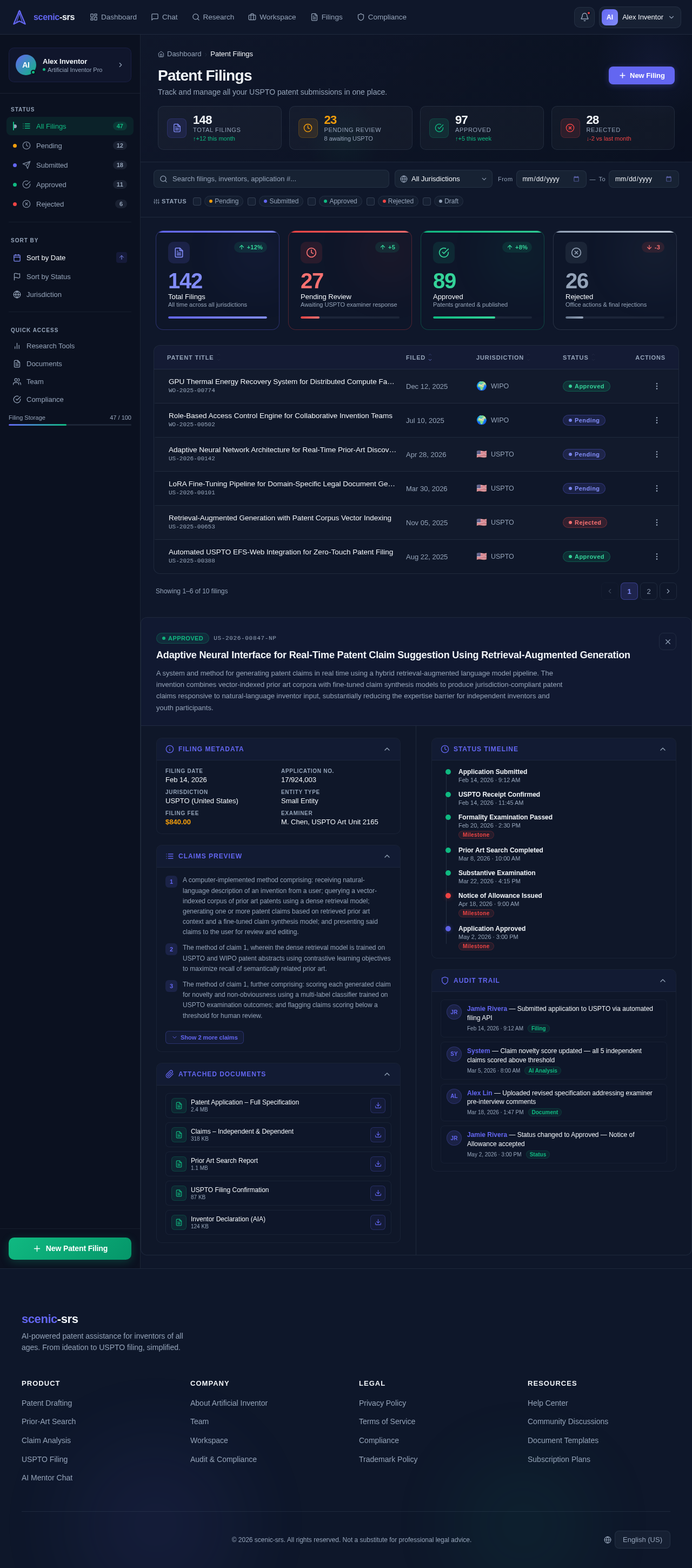The height and width of the screenshot is (1568, 692).
Task: Open actions menu for LoRA Fine-Tuning row
Action: click(656, 488)
